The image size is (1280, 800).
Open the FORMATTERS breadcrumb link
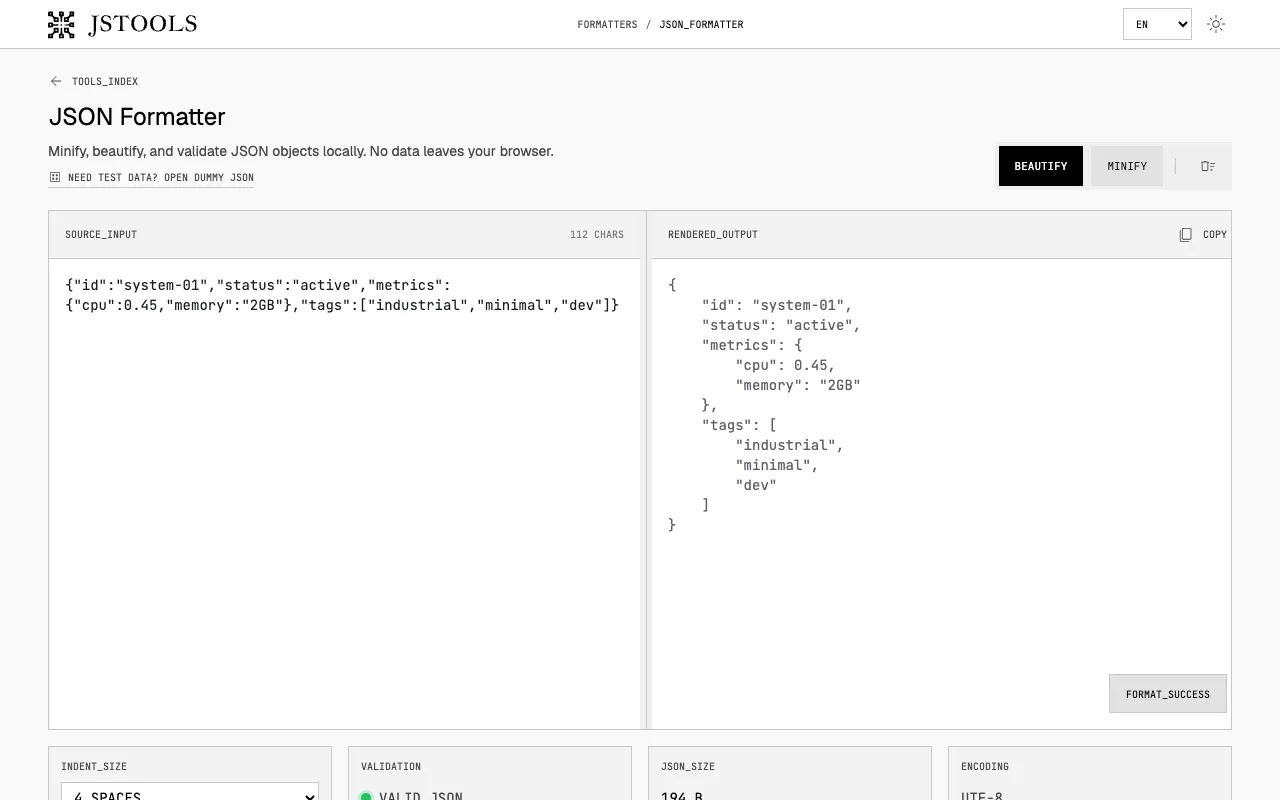point(607,24)
